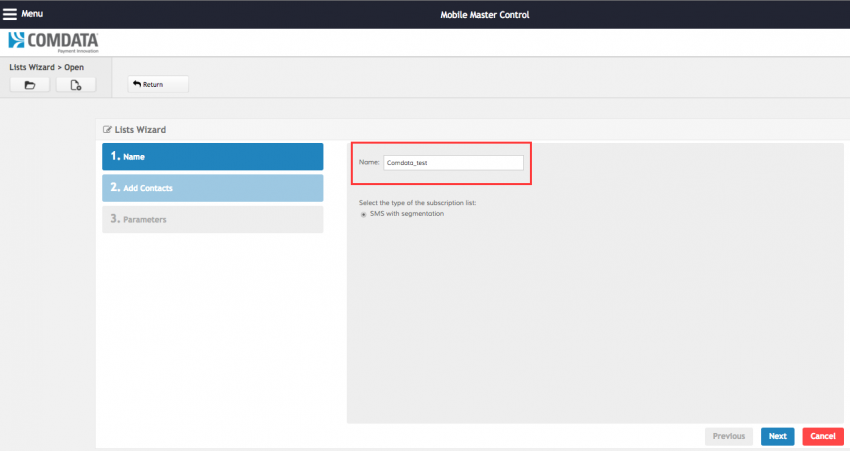Go to step 1 Name
Viewport: 850px width, 451px height.
pyautogui.click(x=212, y=157)
